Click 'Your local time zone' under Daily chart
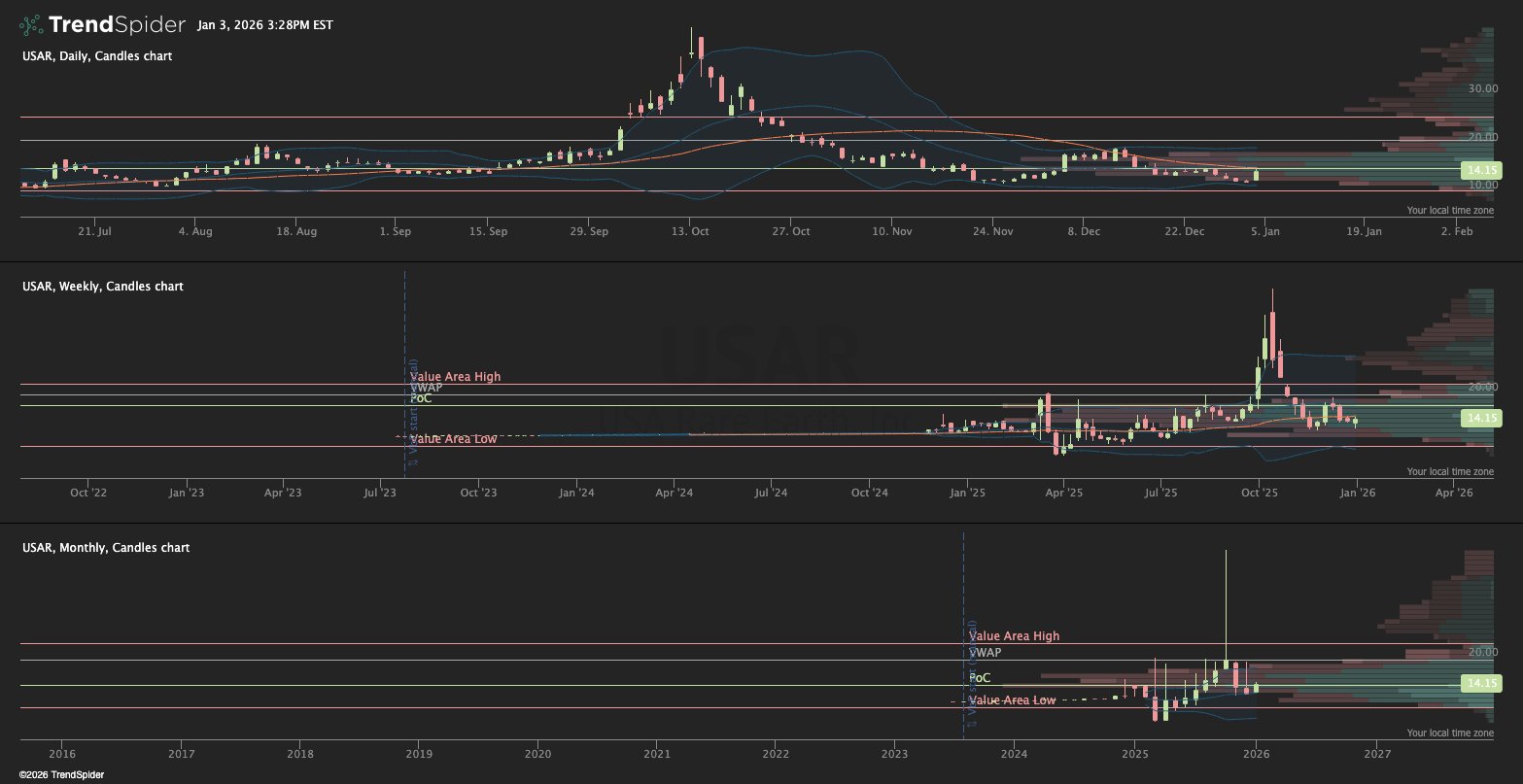The image size is (1523, 784). pyautogui.click(x=1449, y=211)
